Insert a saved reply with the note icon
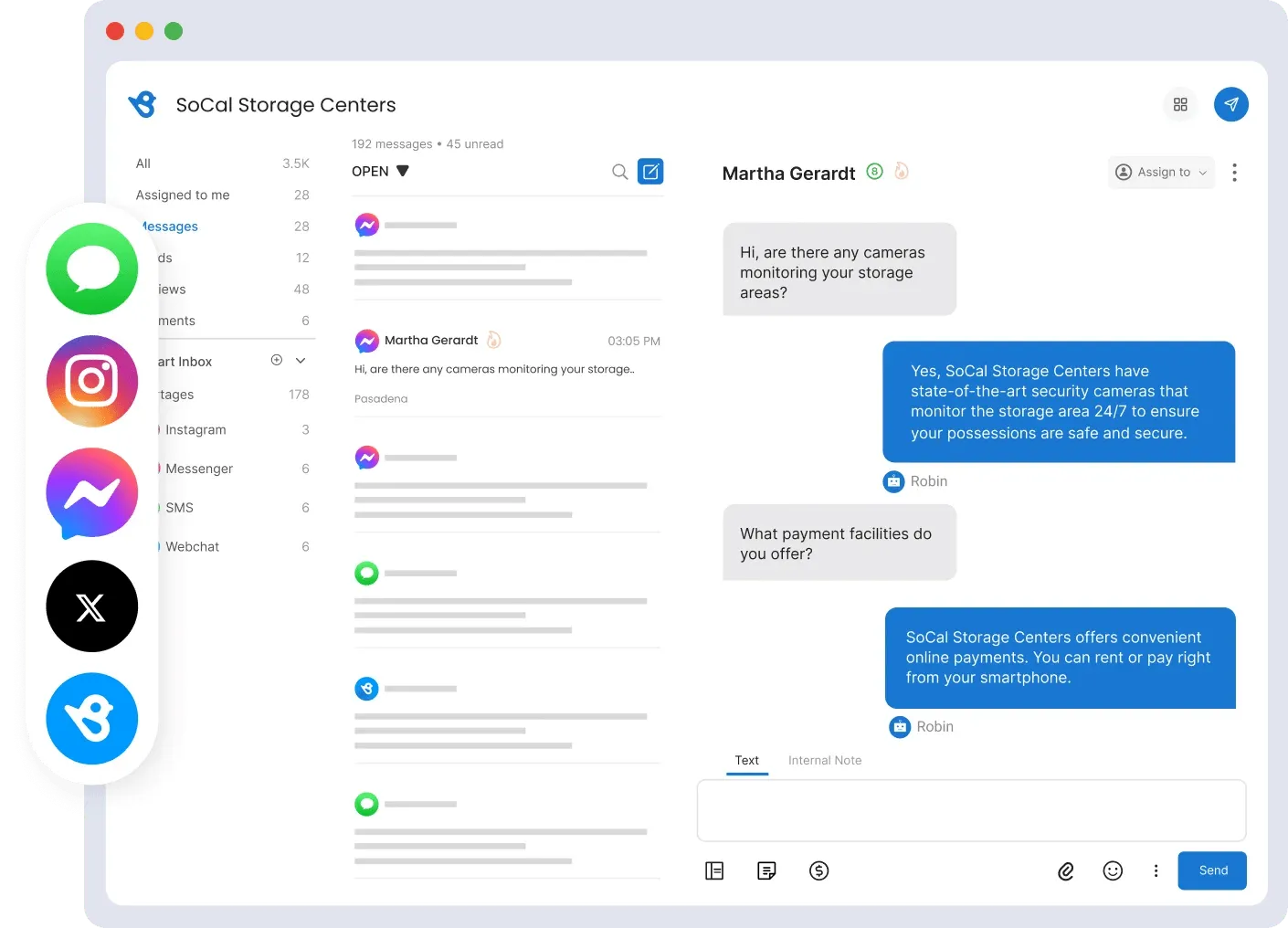1288x928 pixels. pyautogui.click(x=766, y=870)
